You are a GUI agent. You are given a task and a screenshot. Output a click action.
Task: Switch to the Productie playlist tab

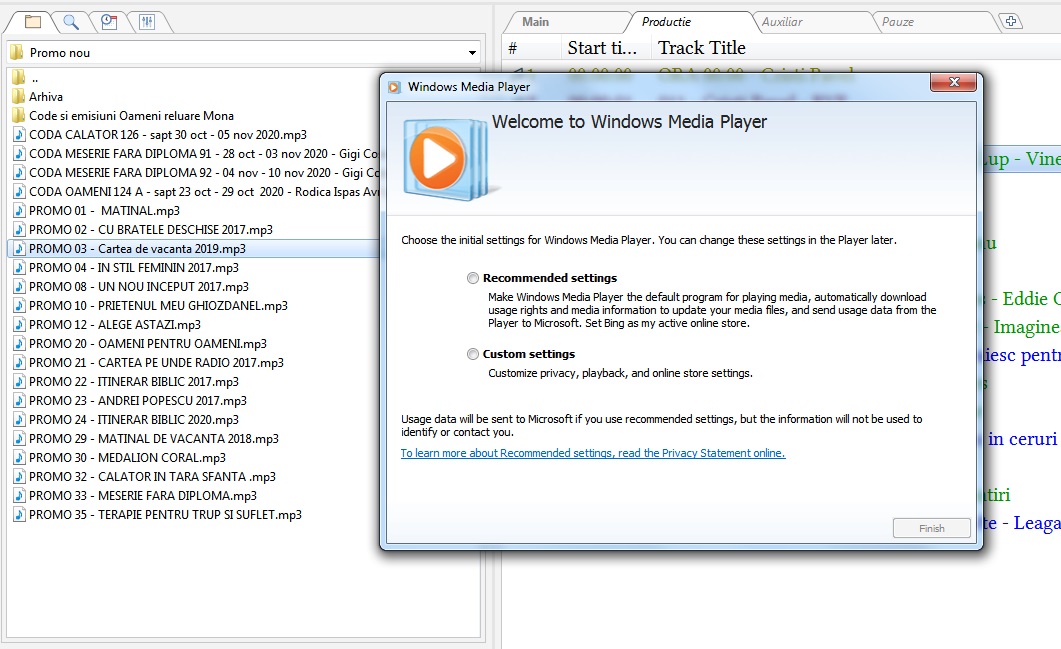(667, 22)
